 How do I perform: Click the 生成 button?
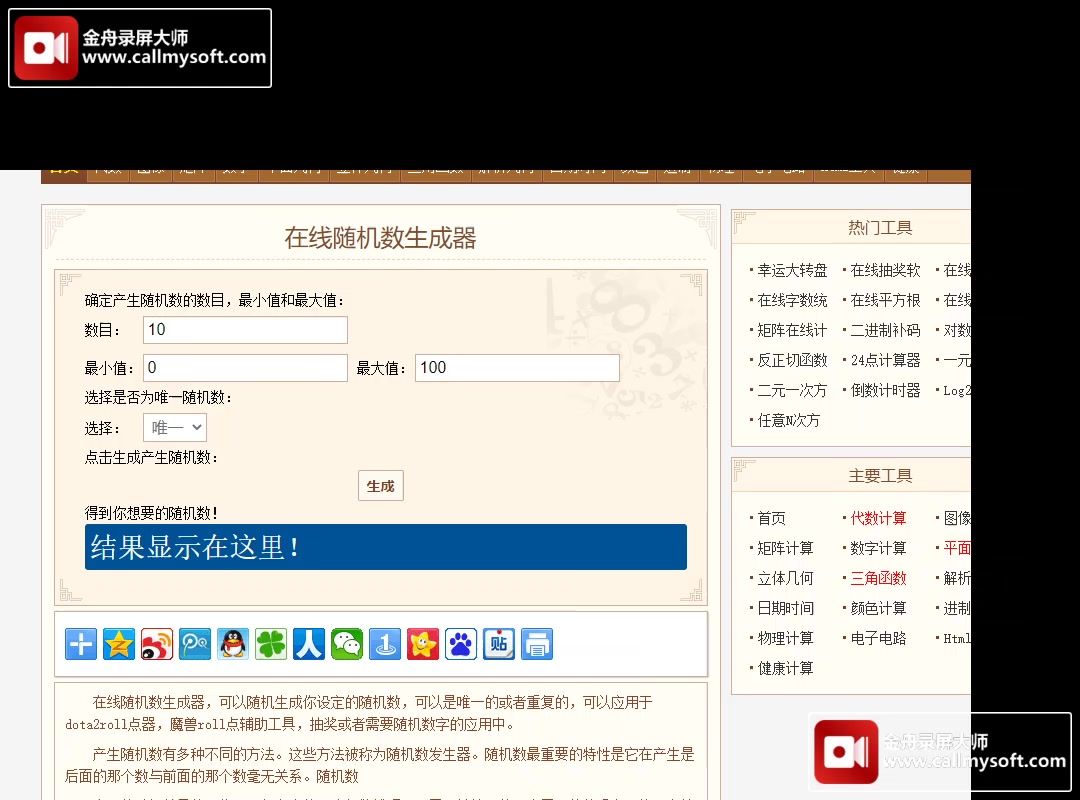381,486
